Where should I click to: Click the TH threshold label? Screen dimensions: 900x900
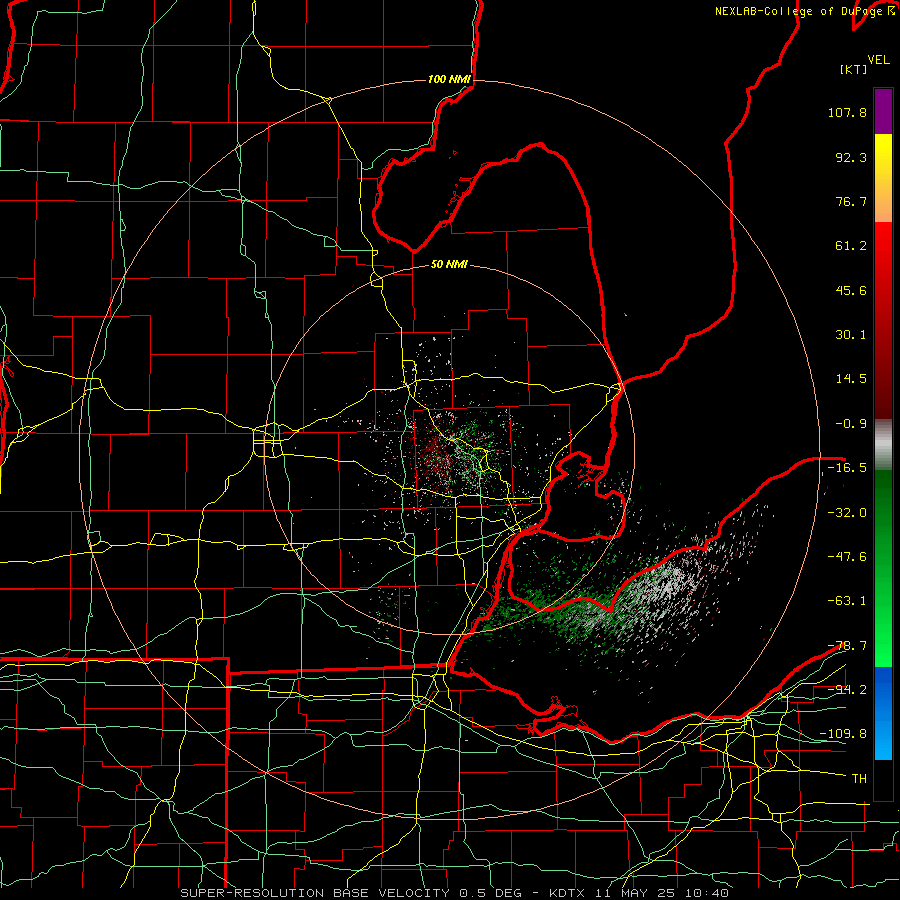[x=859, y=779]
